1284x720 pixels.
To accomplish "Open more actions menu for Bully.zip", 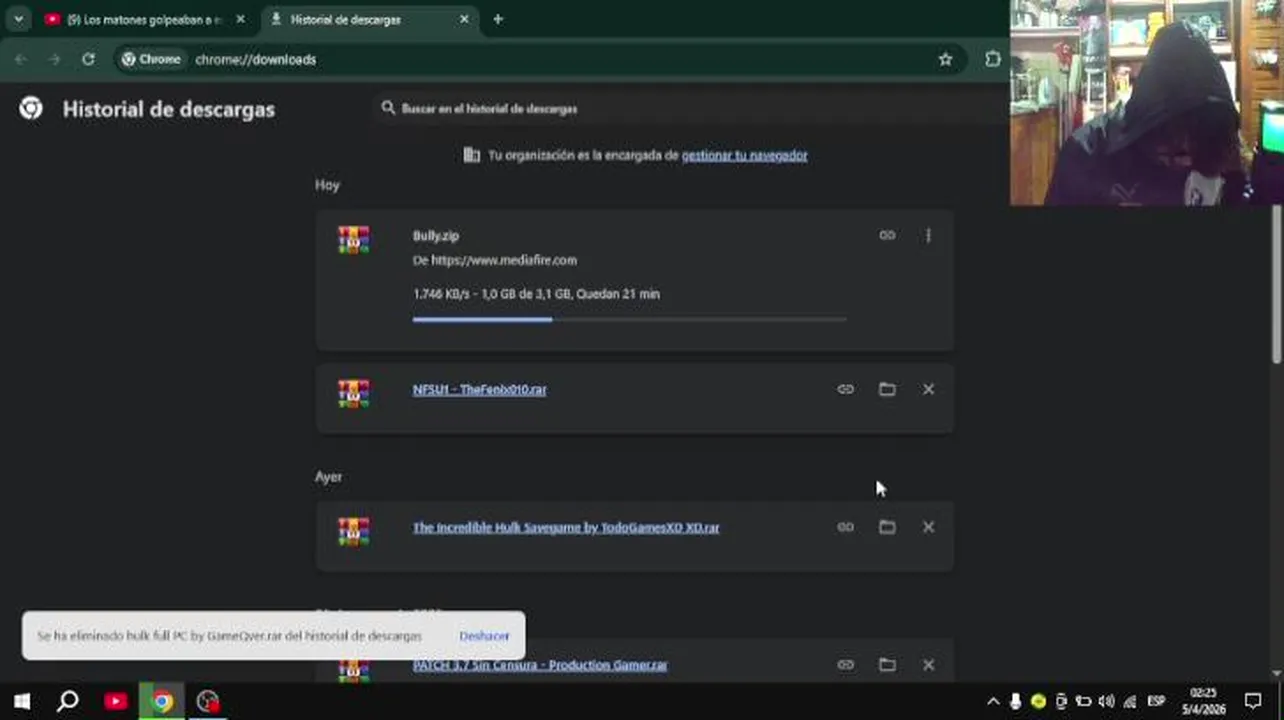I will click(928, 235).
